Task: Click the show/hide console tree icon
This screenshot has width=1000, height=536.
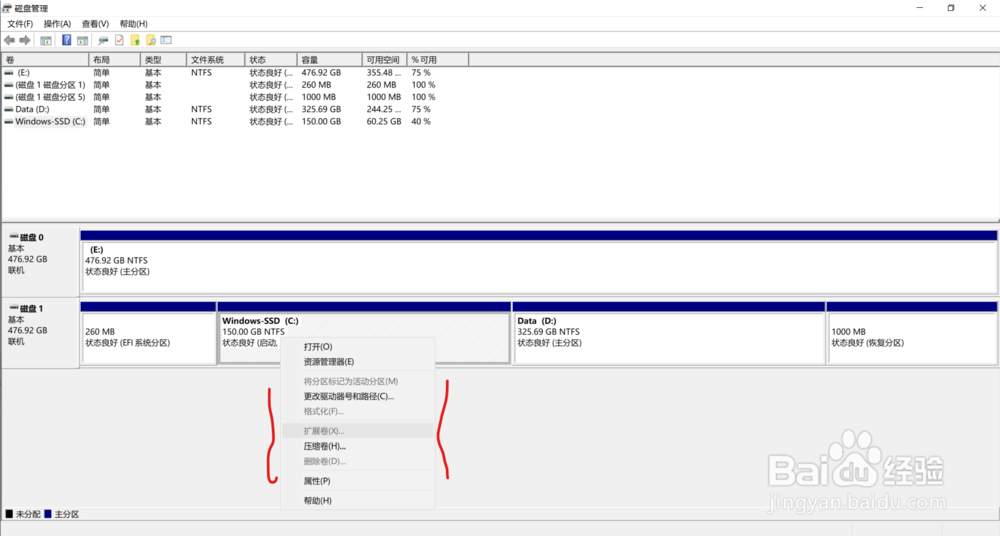Action: pyautogui.click(x=46, y=40)
